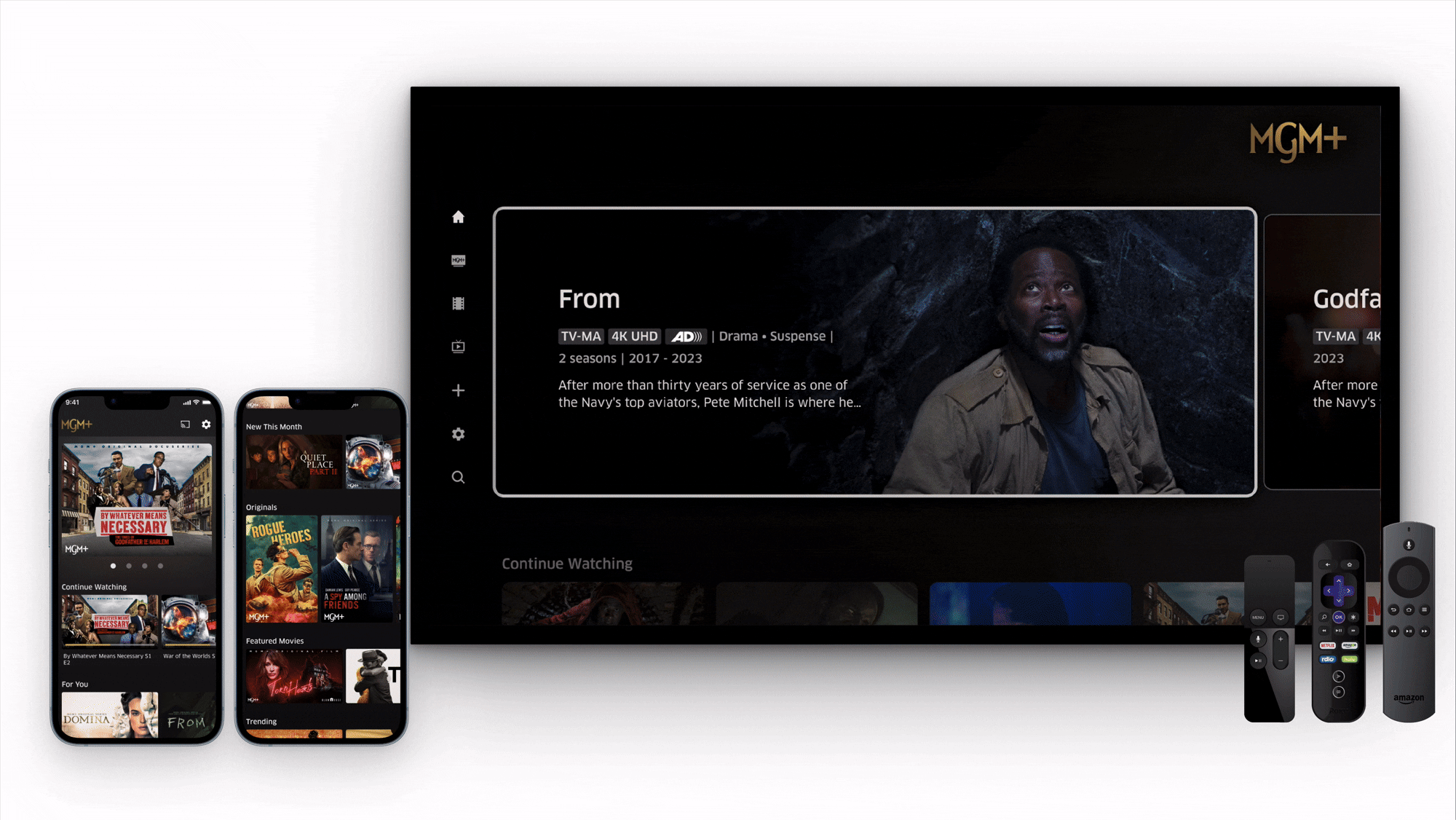Image resolution: width=1456 pixels, height=820 pixels.
Task: Select the first carousel dot on left phone
Action: 113,566
